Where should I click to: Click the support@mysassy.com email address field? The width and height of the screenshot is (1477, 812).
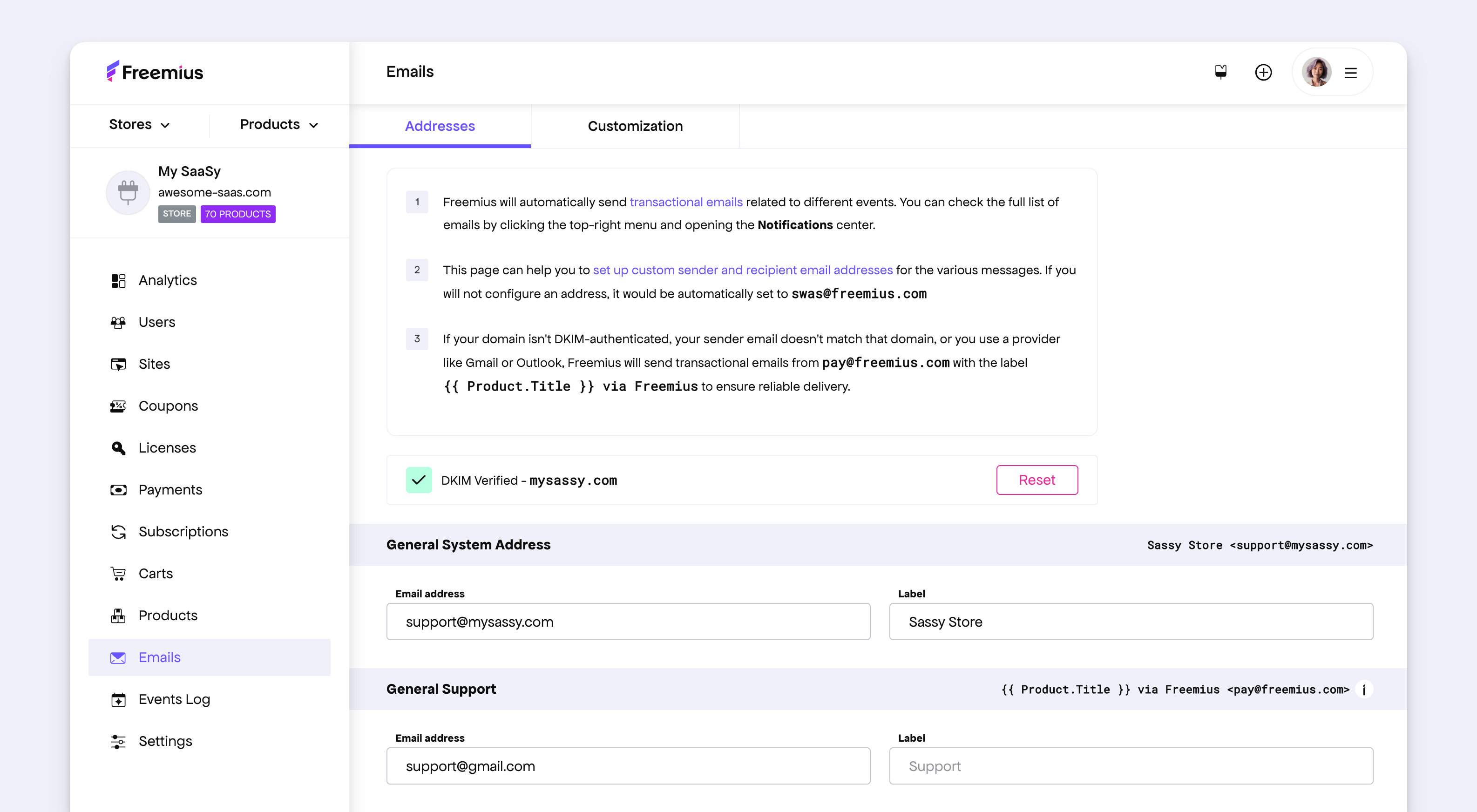pos(629,622)
